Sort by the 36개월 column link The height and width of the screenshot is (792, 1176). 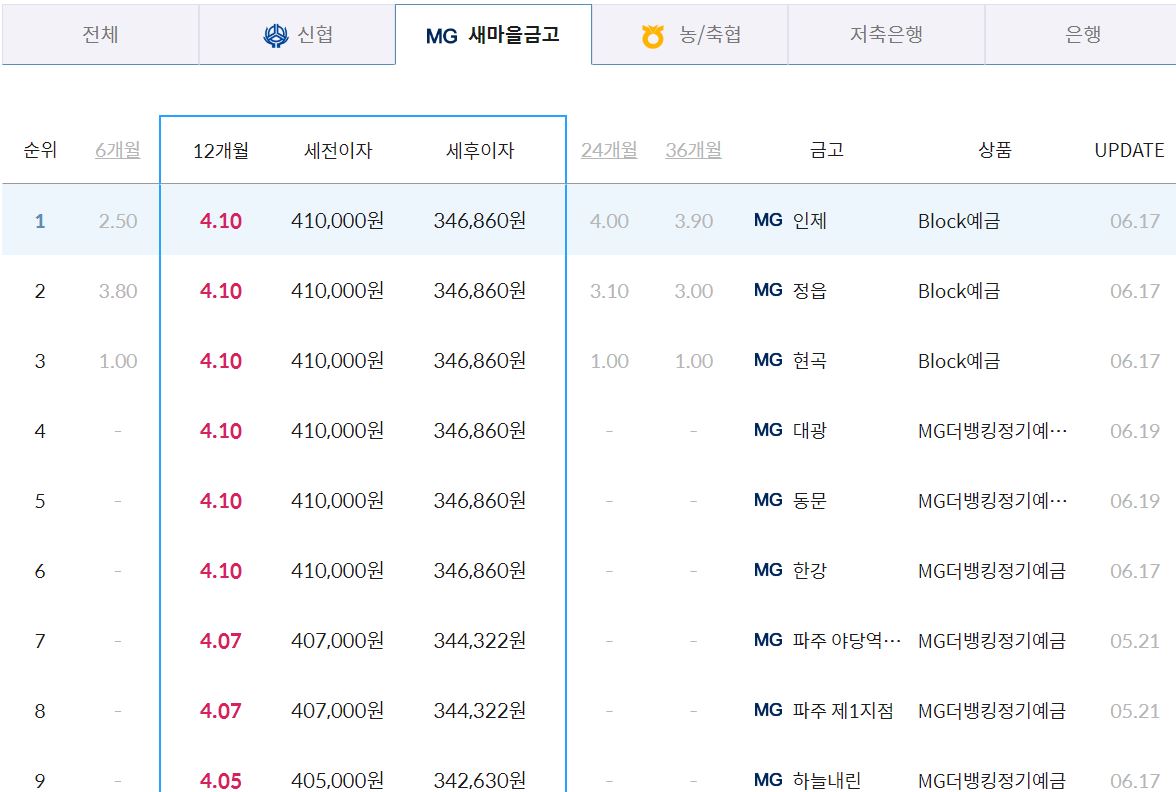coord(694,150)
